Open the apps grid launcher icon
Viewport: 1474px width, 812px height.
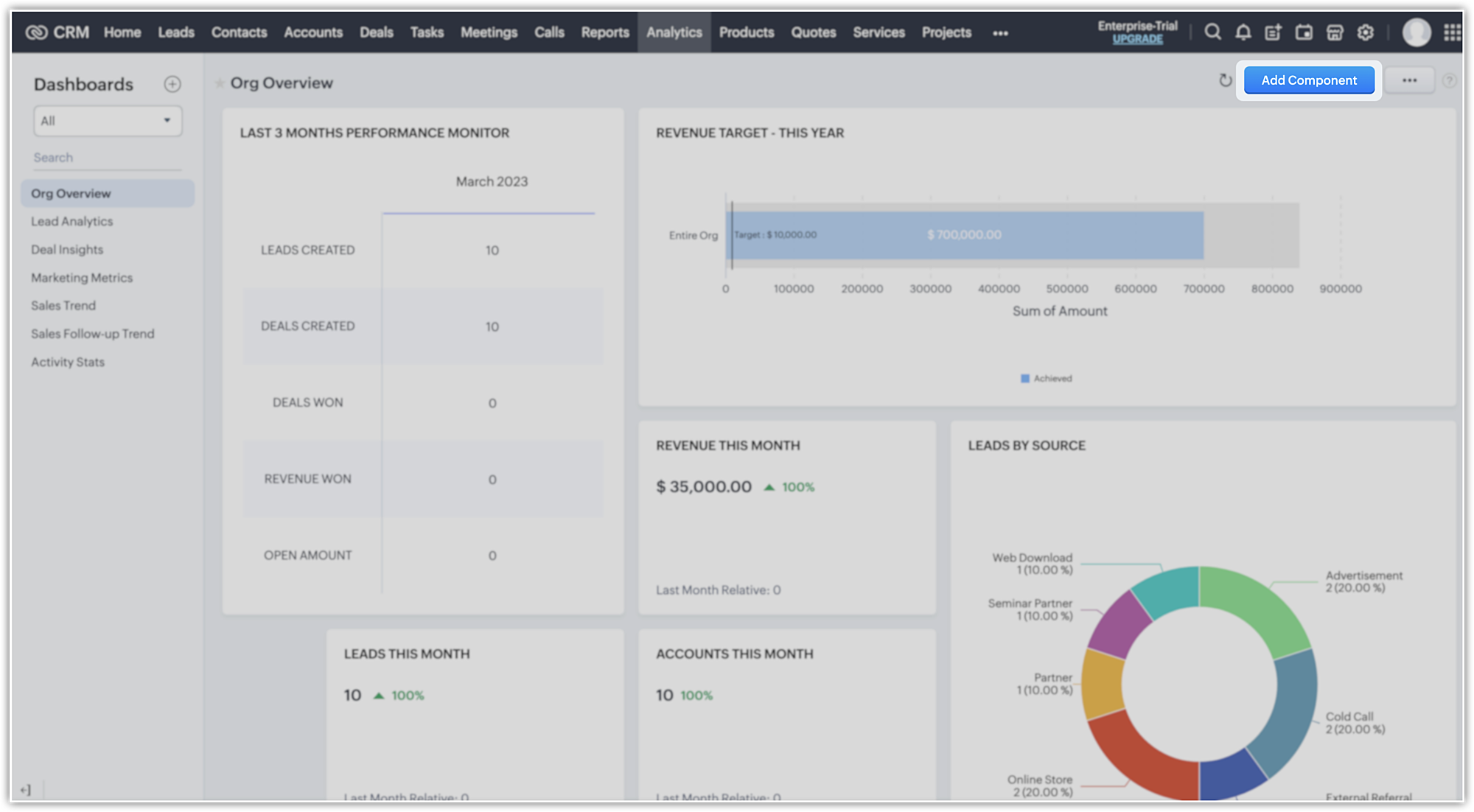point(1452,32)
